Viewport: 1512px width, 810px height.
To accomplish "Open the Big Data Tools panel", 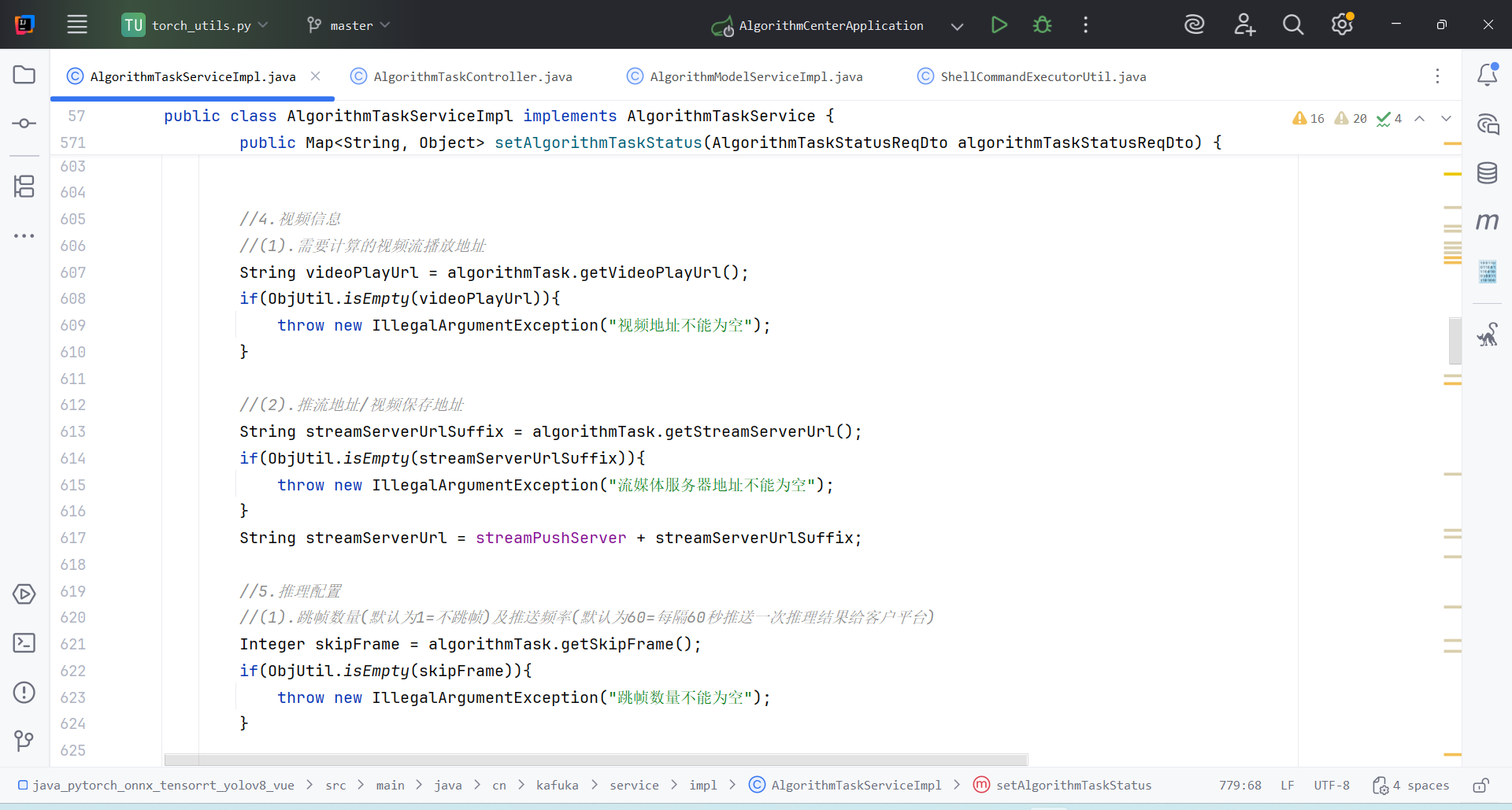I will coord(1488,272).
